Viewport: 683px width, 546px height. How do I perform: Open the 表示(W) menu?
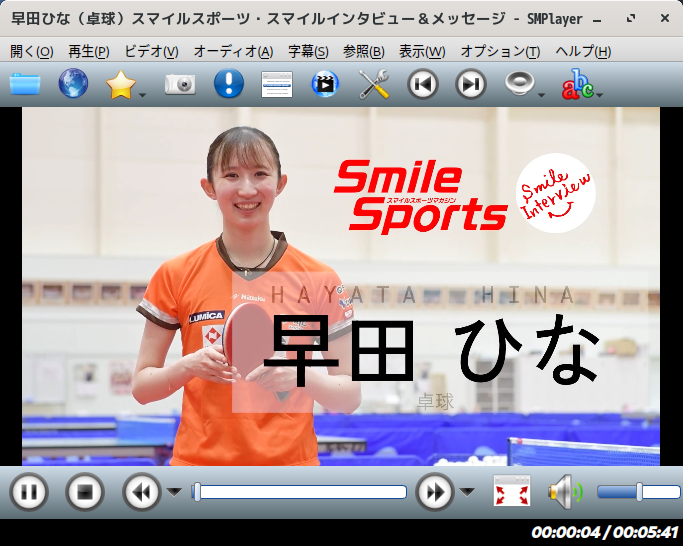[x=422, y=51]
